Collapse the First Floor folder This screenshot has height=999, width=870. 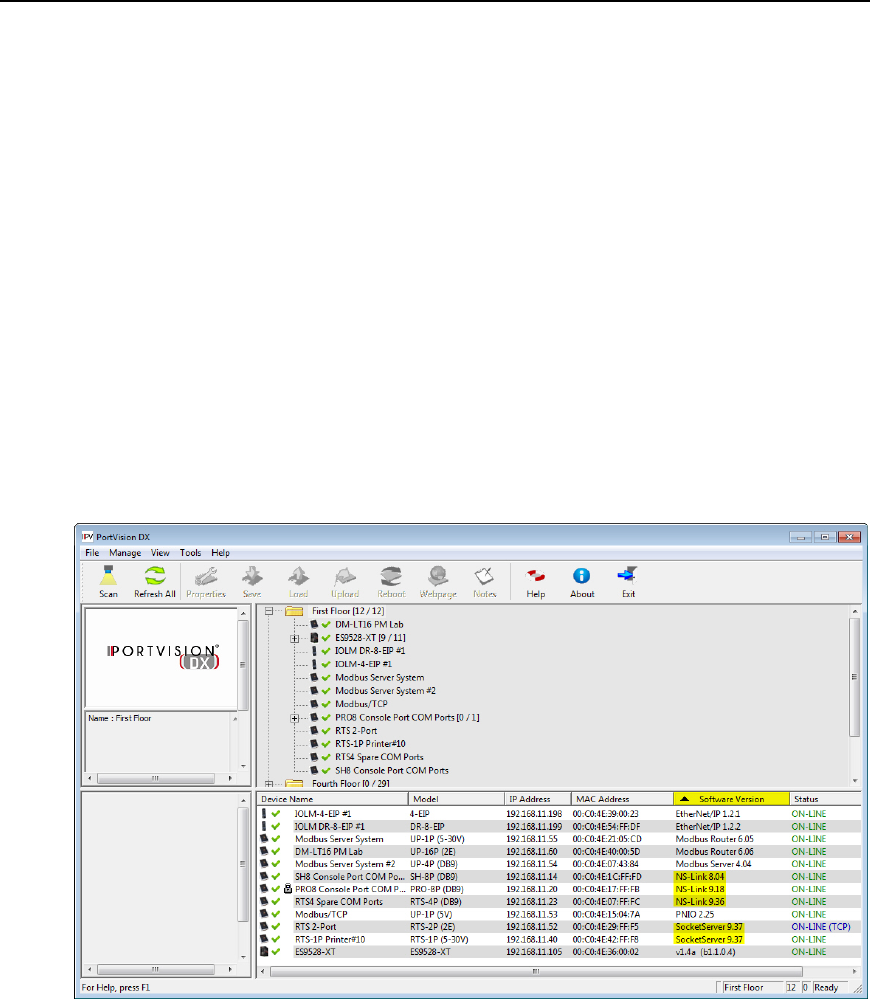(x=269, y=611)
